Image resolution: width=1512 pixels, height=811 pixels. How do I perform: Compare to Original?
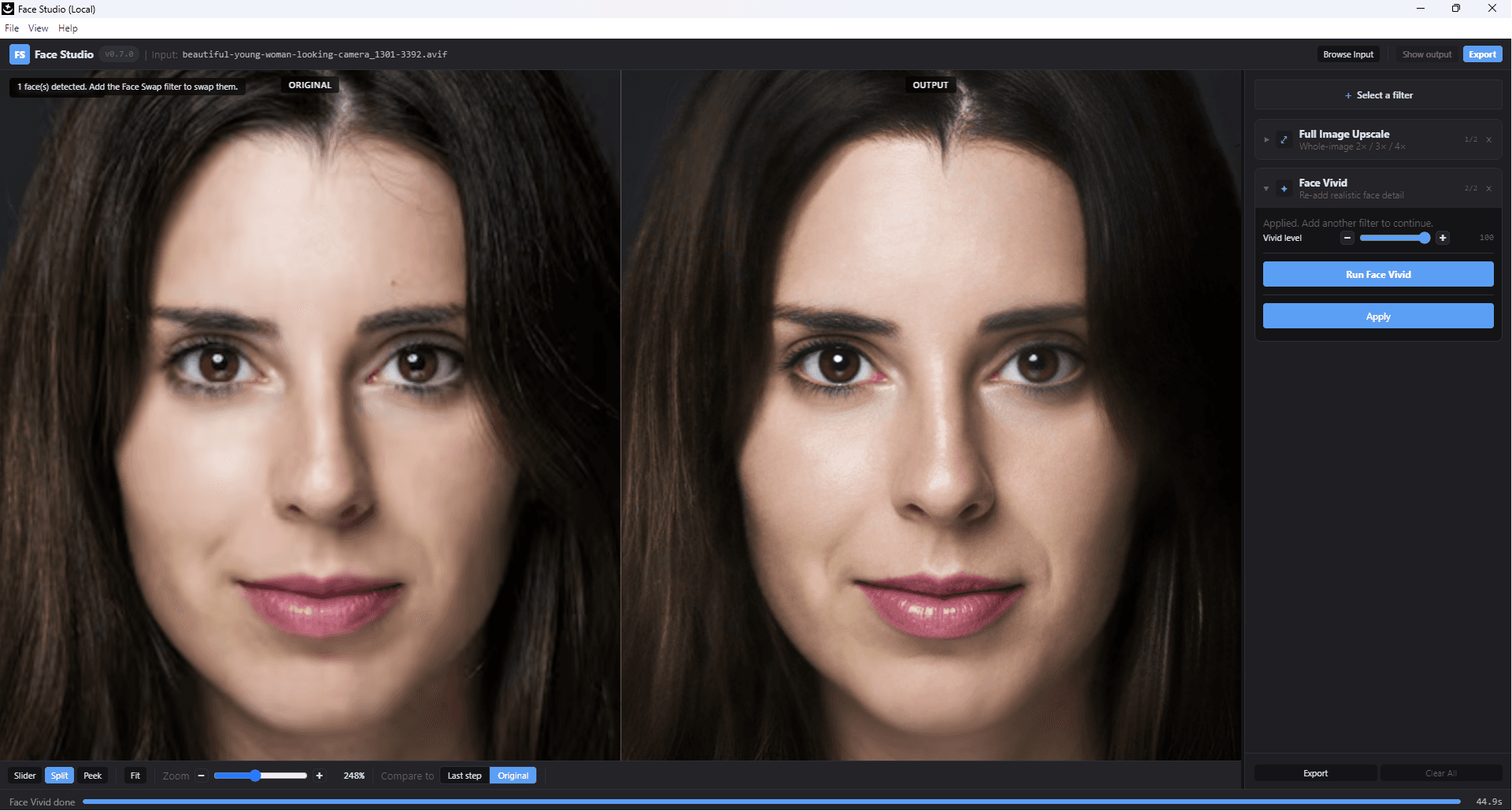point(513,776)
